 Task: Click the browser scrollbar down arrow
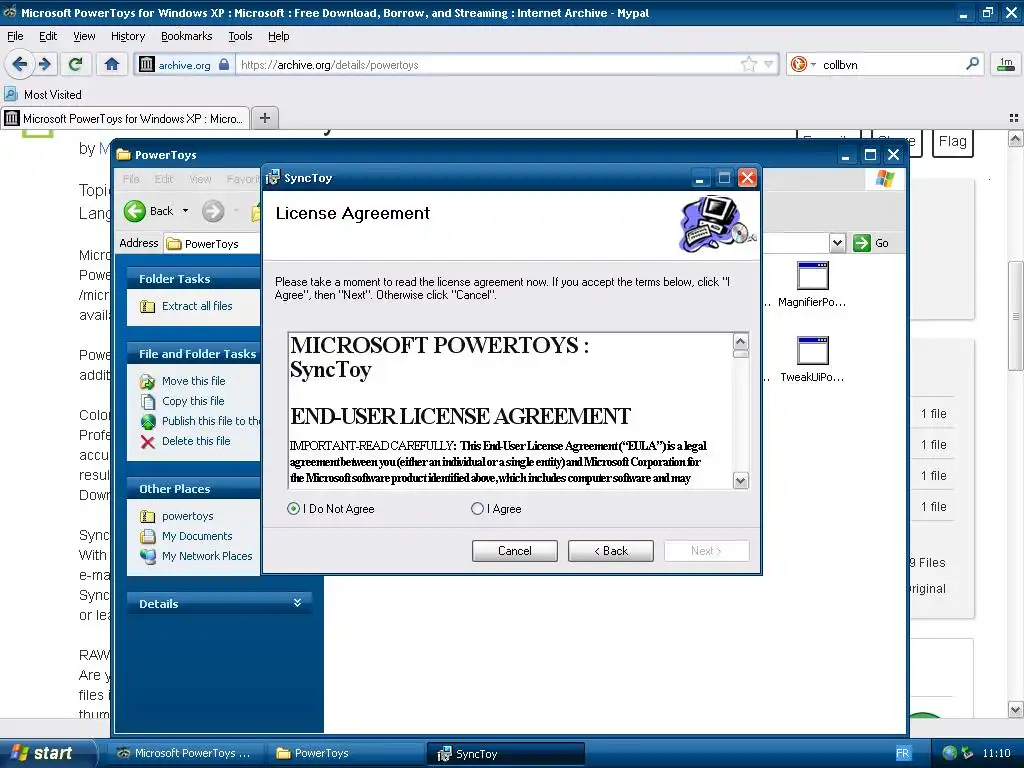click(1015, 709)
